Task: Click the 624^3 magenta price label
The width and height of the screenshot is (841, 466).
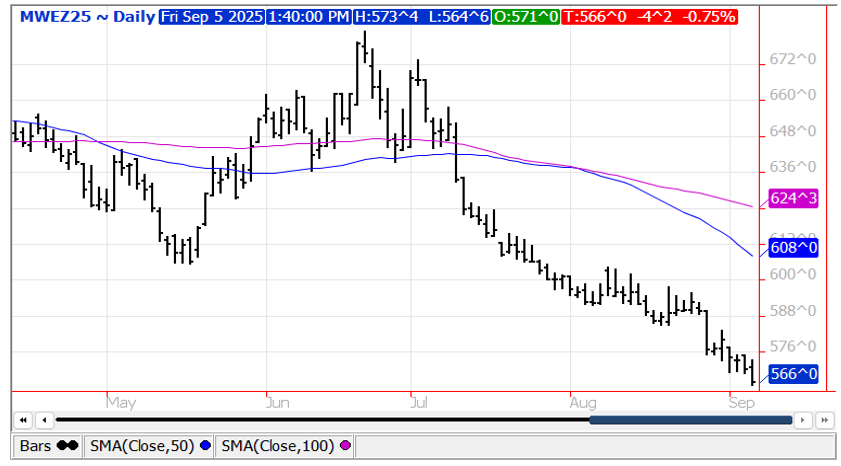Action: pos(793,199)
